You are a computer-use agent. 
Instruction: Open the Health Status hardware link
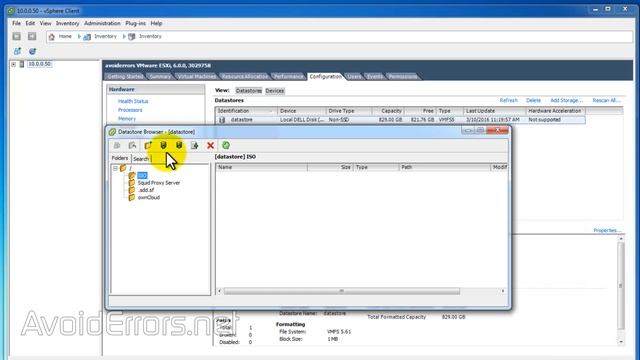133,101
